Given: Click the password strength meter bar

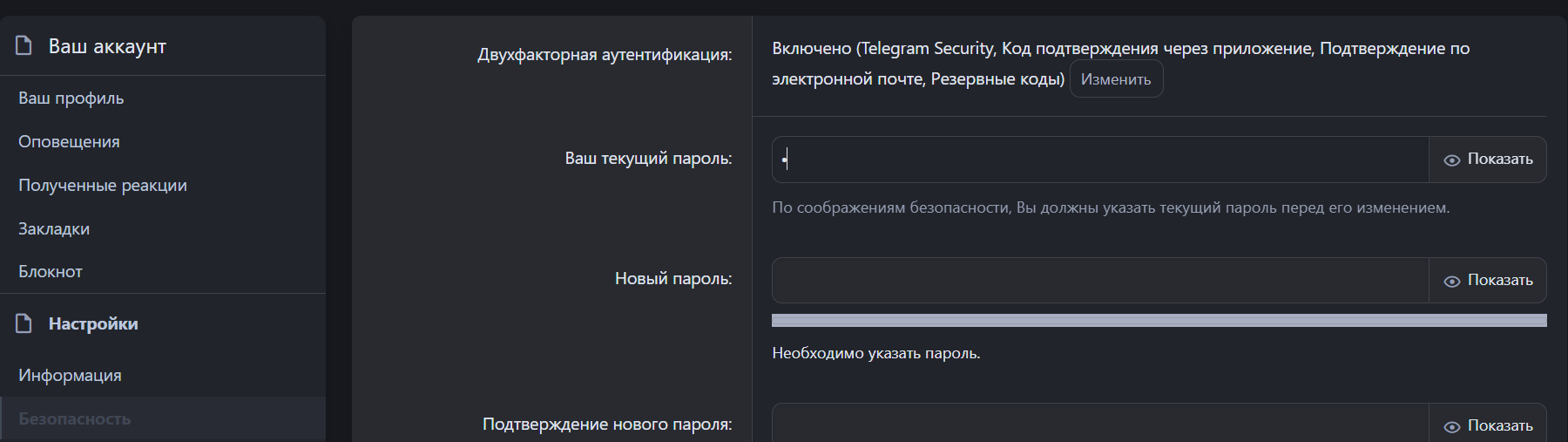Looking at the screenshot, I should click(x=1159, y=321).
